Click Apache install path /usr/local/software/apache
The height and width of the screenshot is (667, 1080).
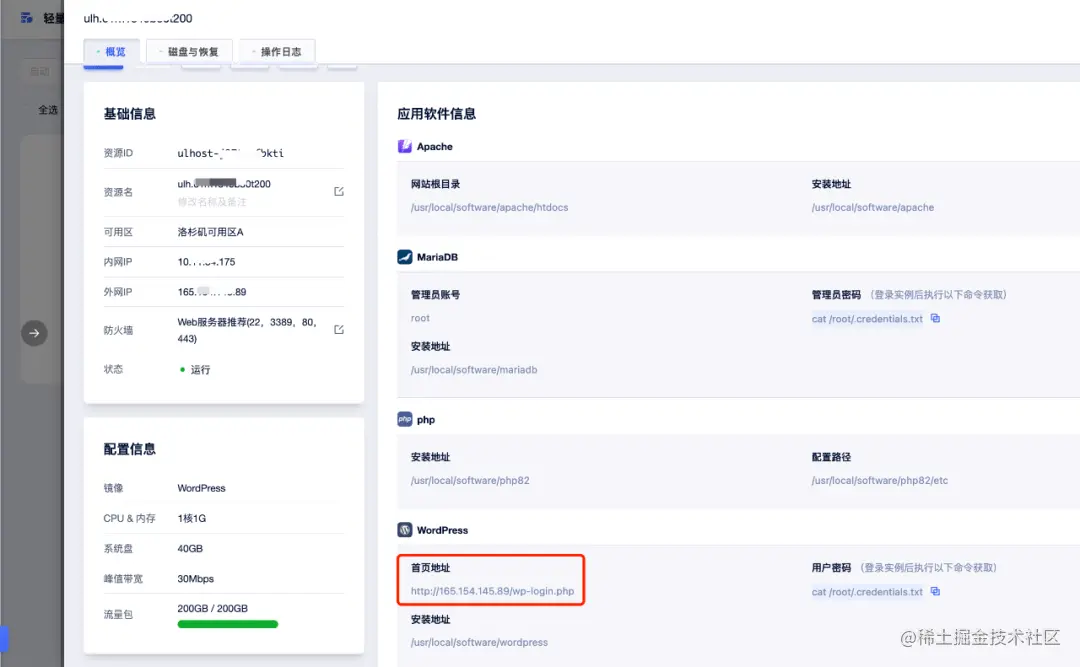(873, 207)
